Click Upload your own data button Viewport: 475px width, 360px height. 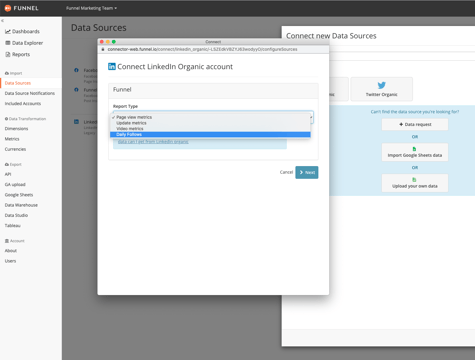tap(415, 183)
